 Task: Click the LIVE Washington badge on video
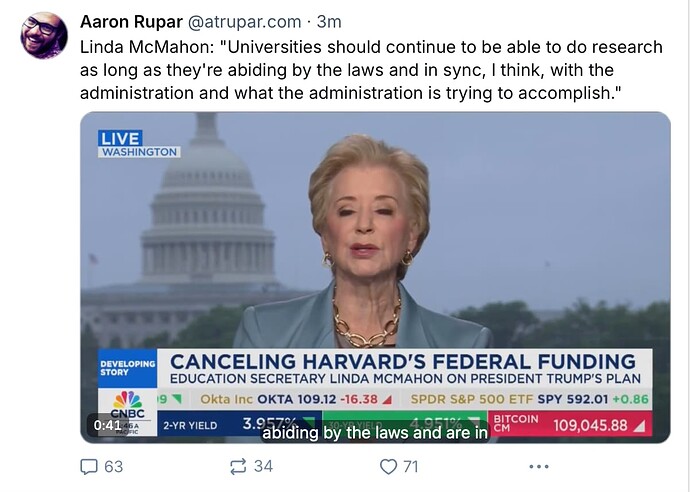[x=139, y=144]
